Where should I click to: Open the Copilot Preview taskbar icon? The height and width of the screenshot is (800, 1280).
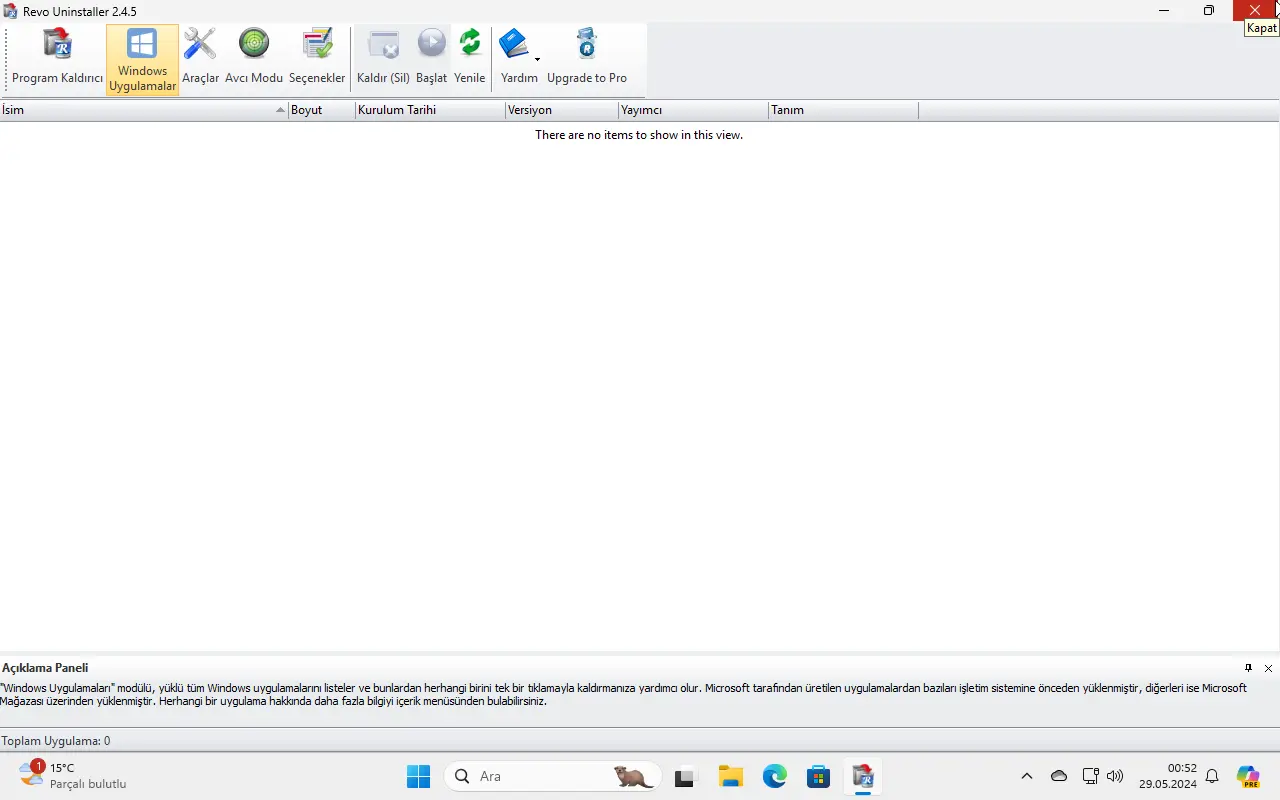[x=1248, y=776]
